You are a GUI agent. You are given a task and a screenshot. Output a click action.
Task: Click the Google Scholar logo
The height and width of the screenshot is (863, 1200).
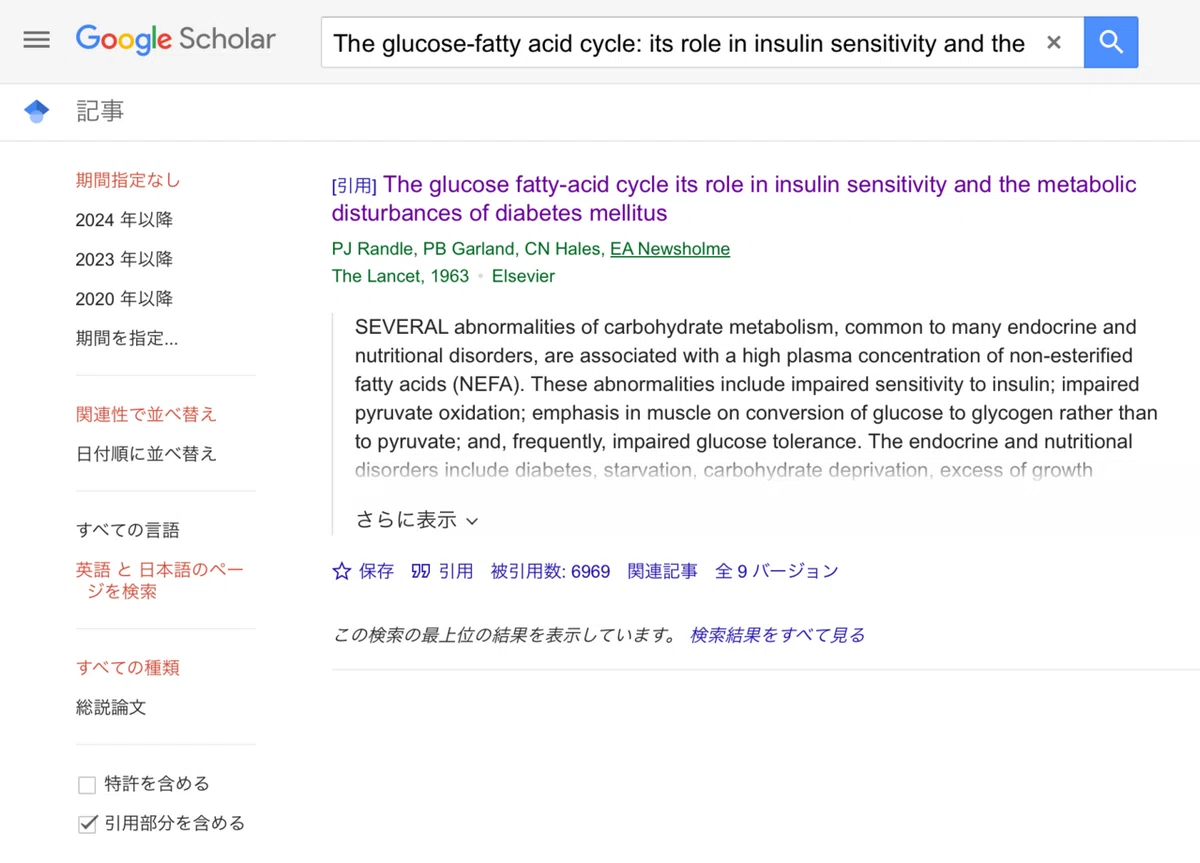point(176,40)
